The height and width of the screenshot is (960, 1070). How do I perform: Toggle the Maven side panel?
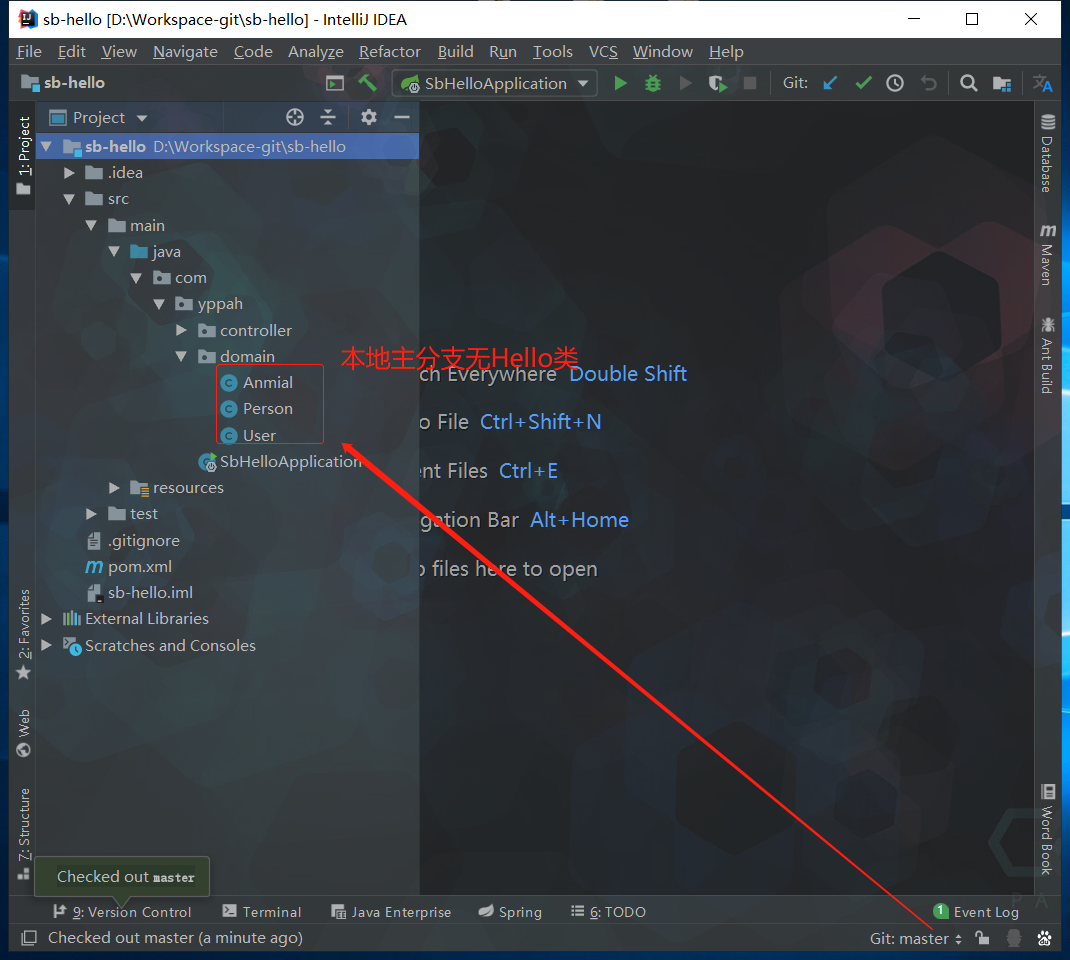(x=1047, y=254)
